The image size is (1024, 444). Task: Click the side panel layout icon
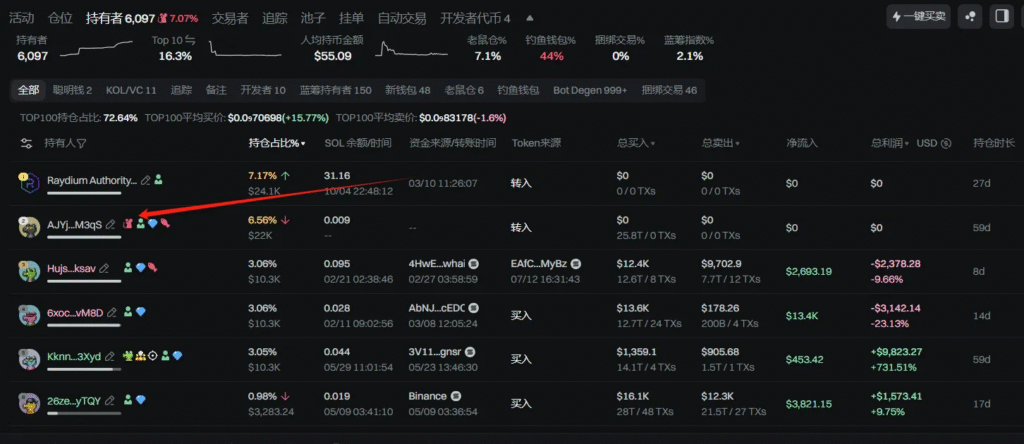tap(1001, 16)
